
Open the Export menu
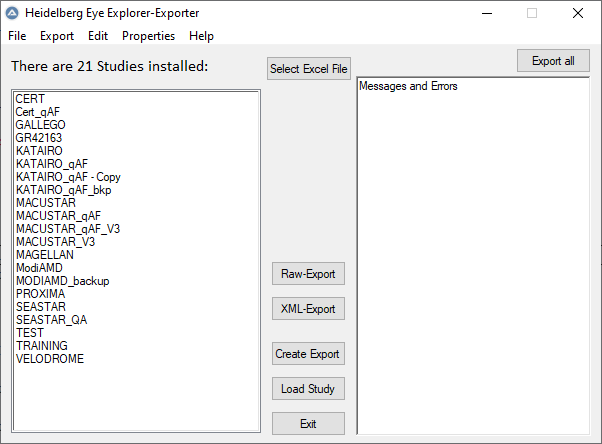tap(57, 36)
